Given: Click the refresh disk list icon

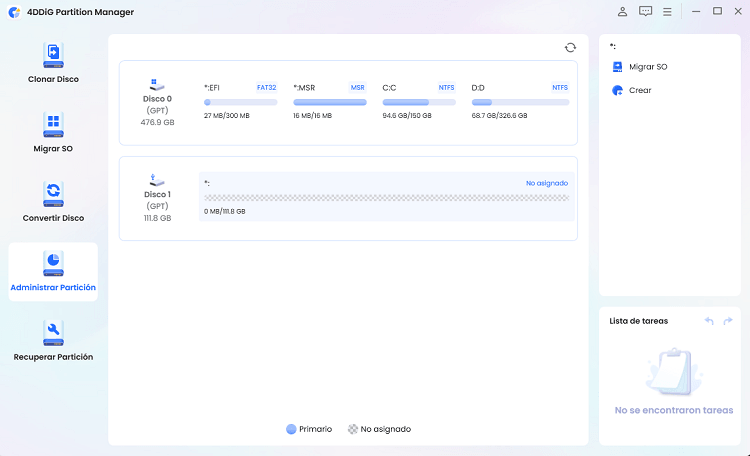Looking at the screenshot, I should pos(570,47).
